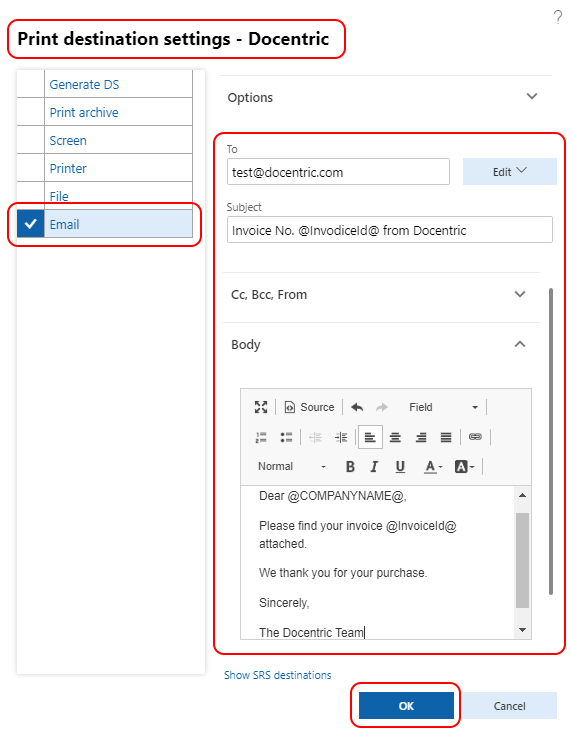Open the background color picker
Viewport: 571px width, 737px height.
(464, 466)
